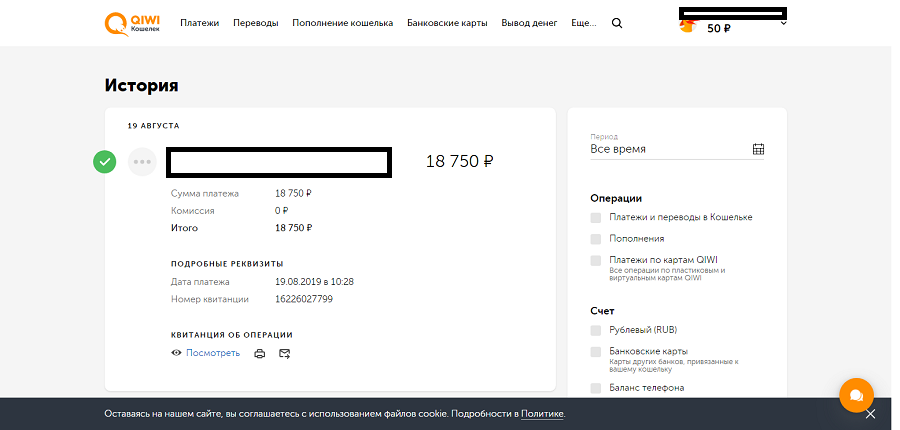Open Банковские карты in navigation bar

447,24
